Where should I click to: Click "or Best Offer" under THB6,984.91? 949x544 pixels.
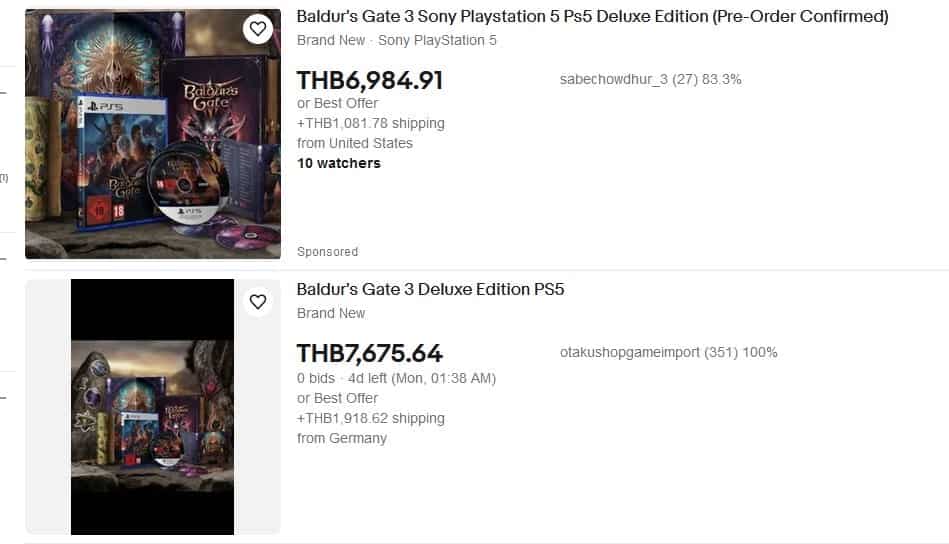[x=337, y=103]
